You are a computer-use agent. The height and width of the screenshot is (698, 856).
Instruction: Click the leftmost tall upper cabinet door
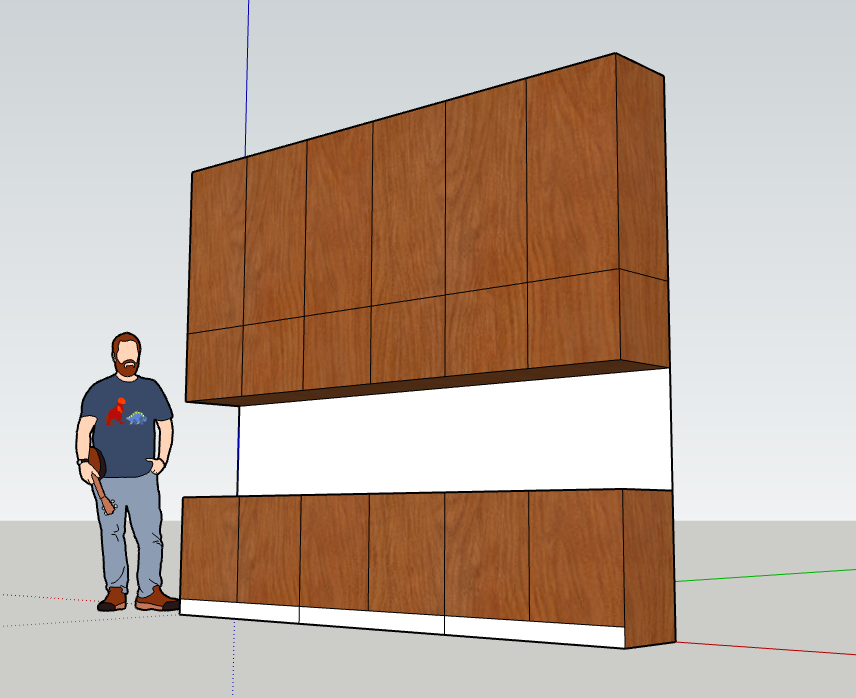tap(218, 248)
